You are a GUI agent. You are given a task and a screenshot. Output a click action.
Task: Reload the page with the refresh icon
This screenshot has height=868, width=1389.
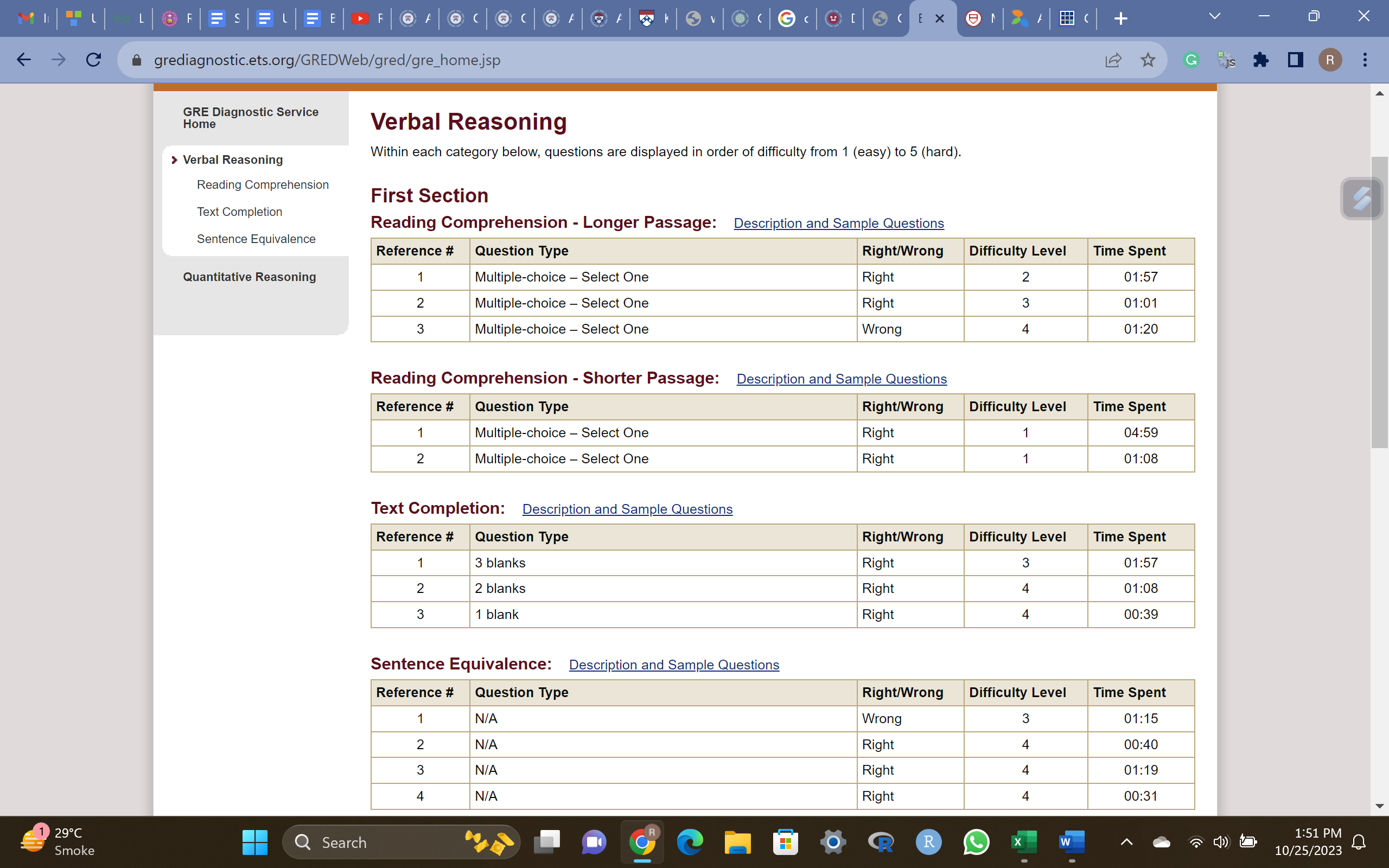93,60
